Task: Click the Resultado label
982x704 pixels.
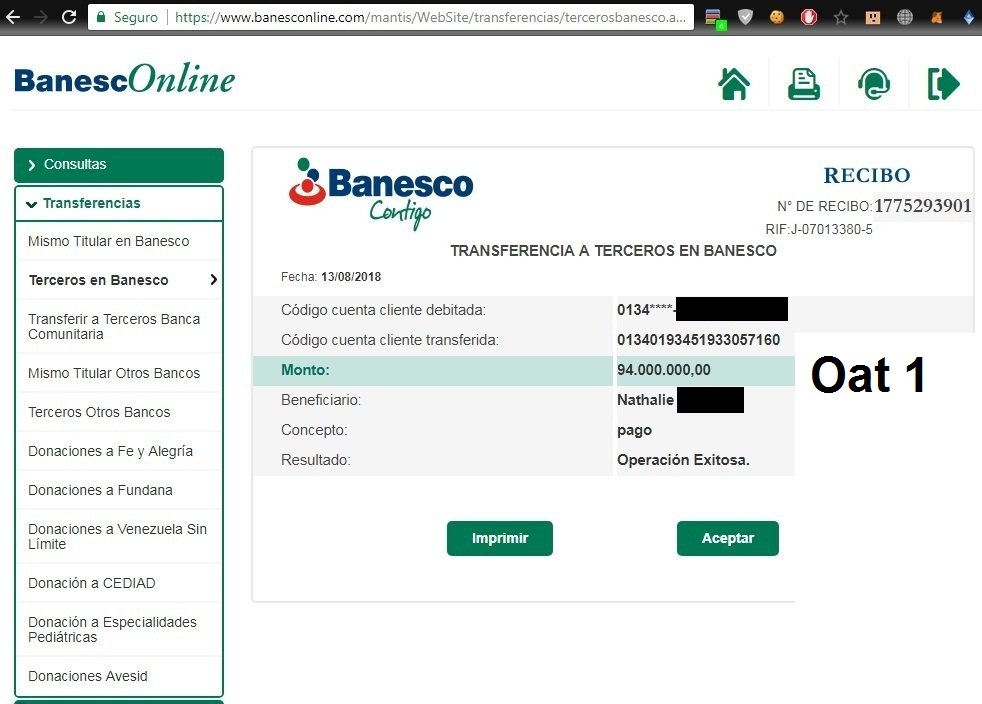Action: pos(315,460)
